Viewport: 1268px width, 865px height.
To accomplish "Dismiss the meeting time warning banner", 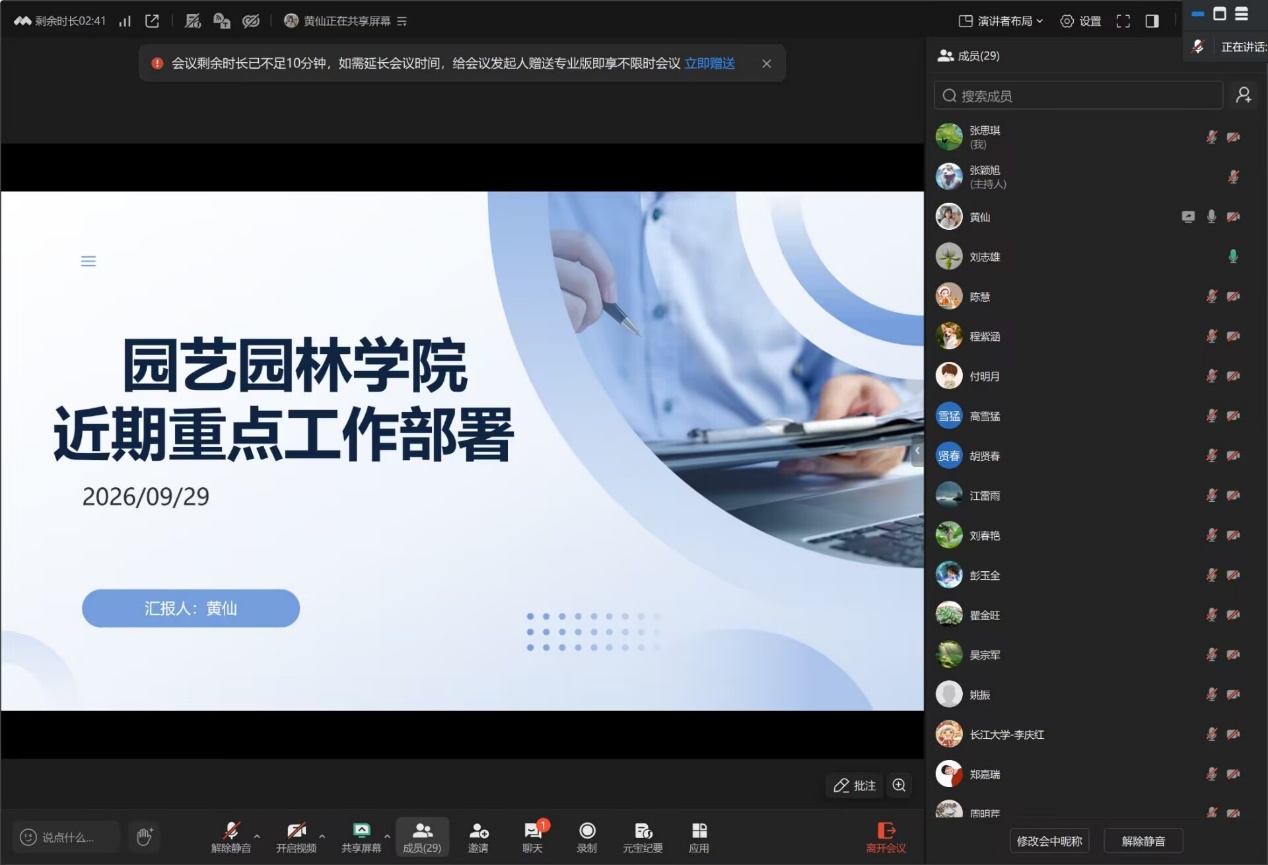I will pos(767,63).
